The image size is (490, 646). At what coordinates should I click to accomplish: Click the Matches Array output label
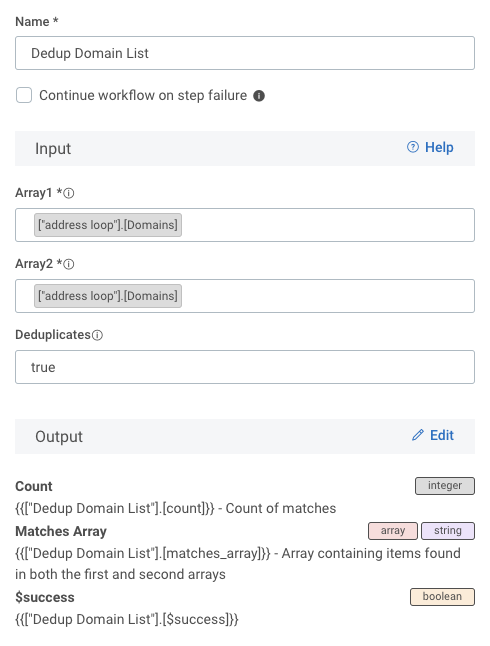[61, 531]
